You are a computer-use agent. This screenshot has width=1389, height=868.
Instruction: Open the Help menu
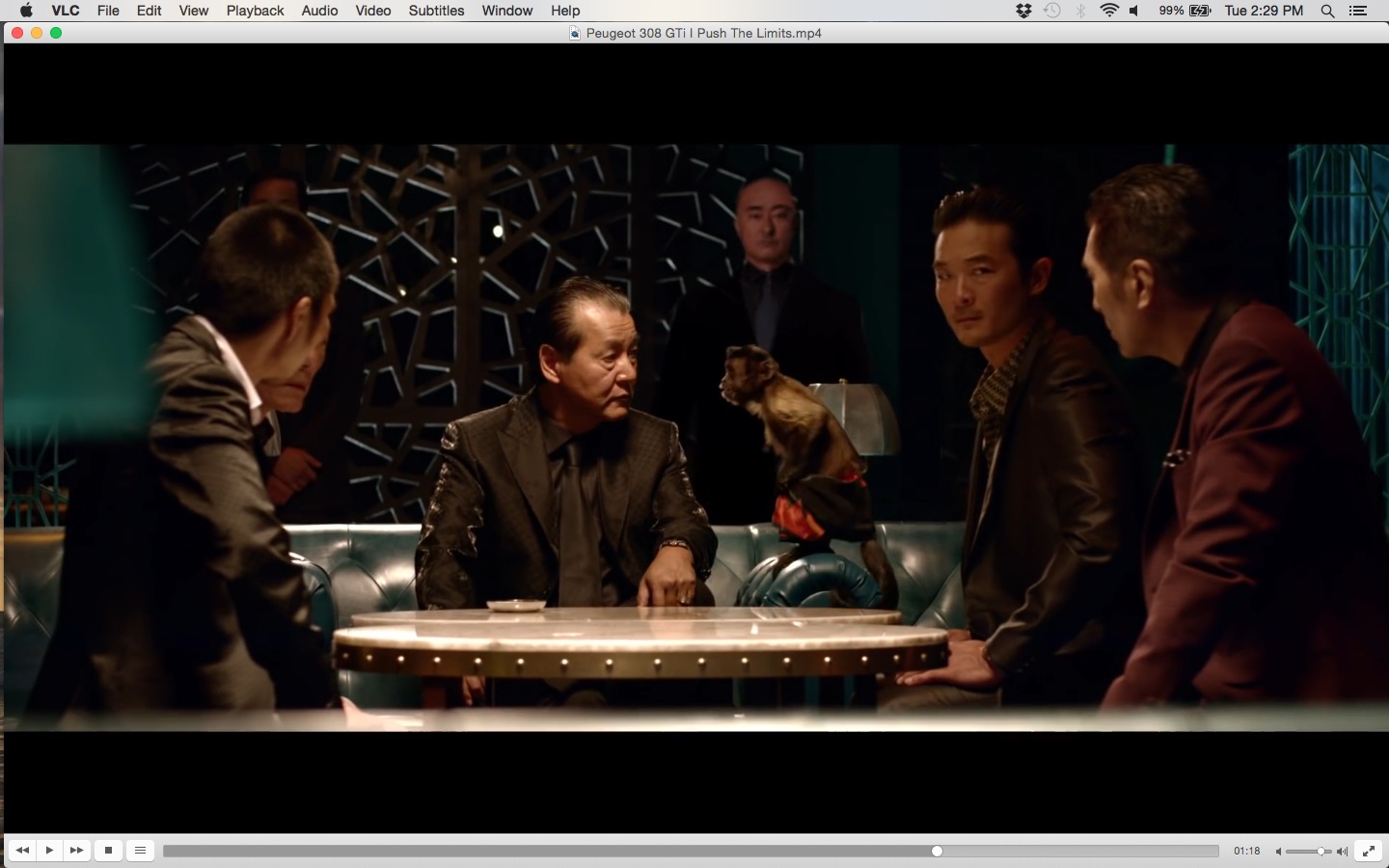565,11
